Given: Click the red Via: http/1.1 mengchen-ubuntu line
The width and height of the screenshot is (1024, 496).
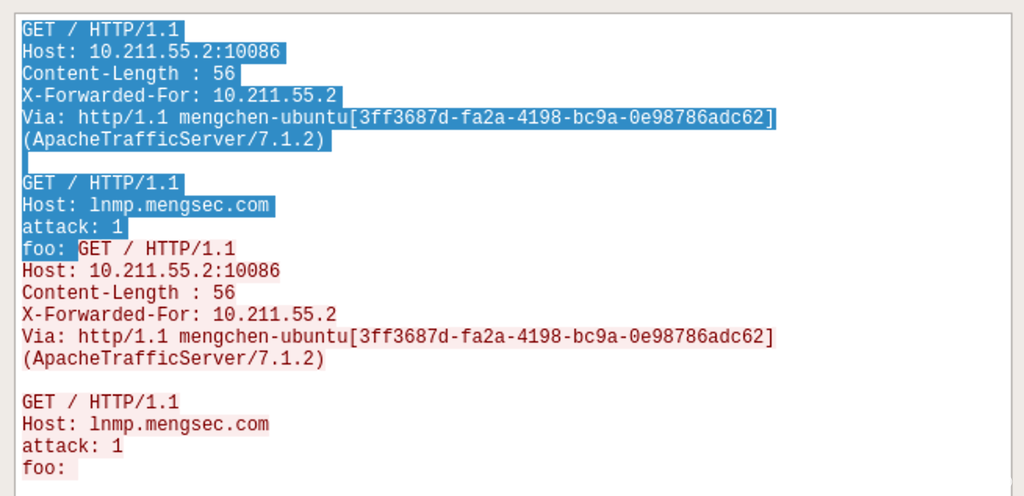Looking at the screenshot, I should [x=398, y=337].
